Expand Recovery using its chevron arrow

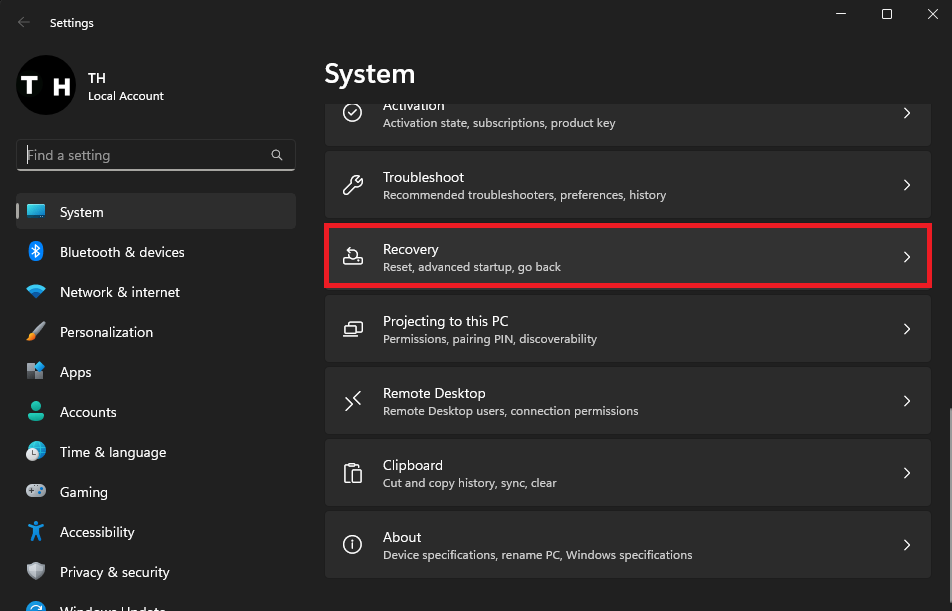(x=907, y=257)
